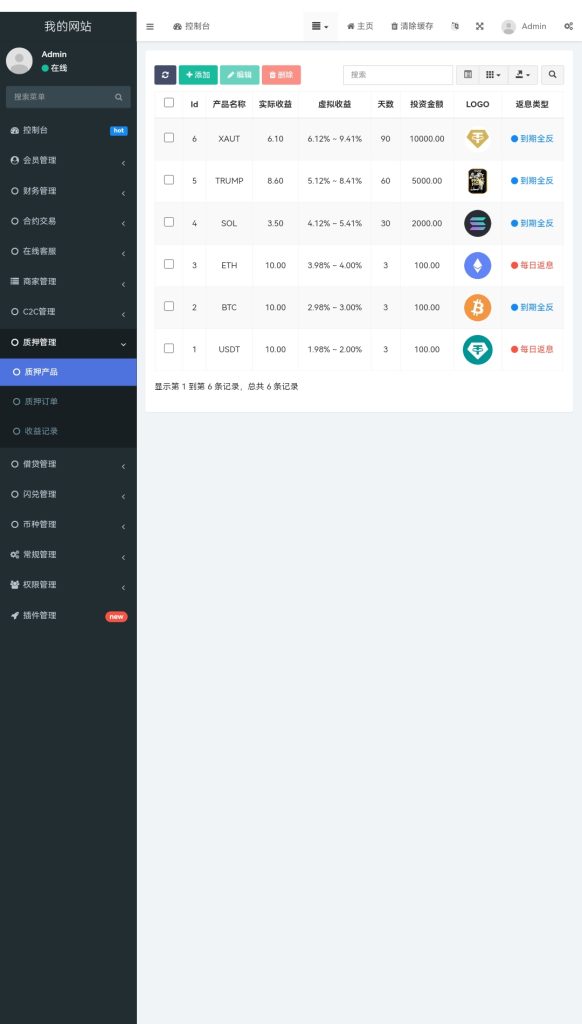Go to 主页 link in header

360,27
